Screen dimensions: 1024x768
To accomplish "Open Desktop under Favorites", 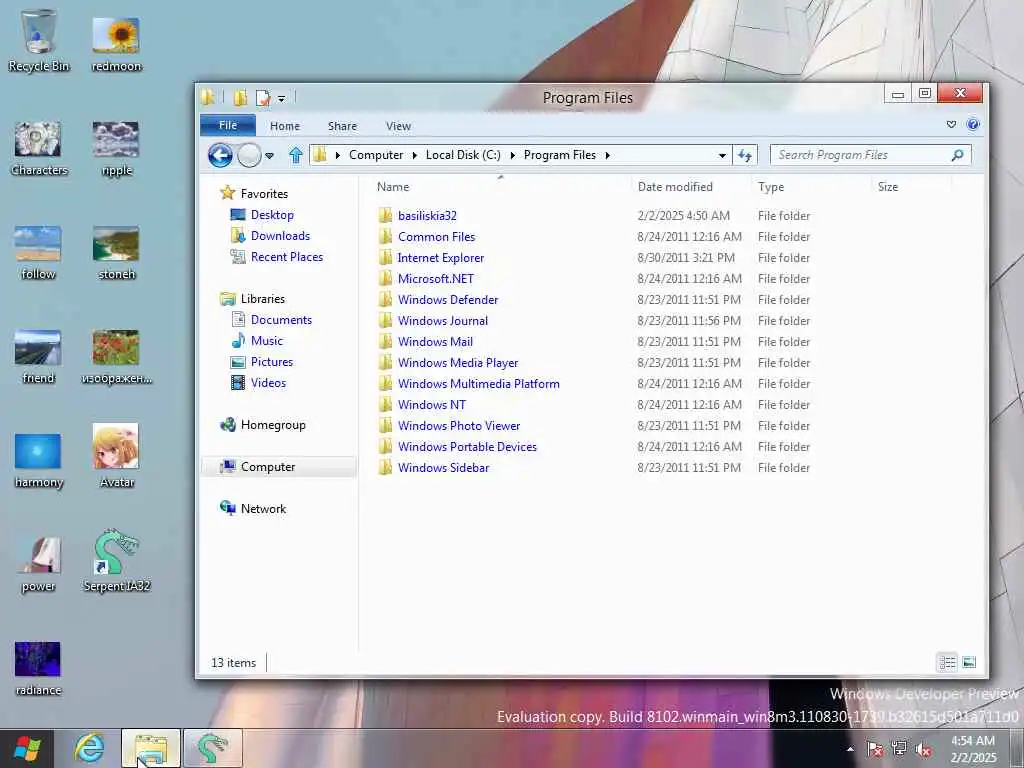I will point(272,215).
